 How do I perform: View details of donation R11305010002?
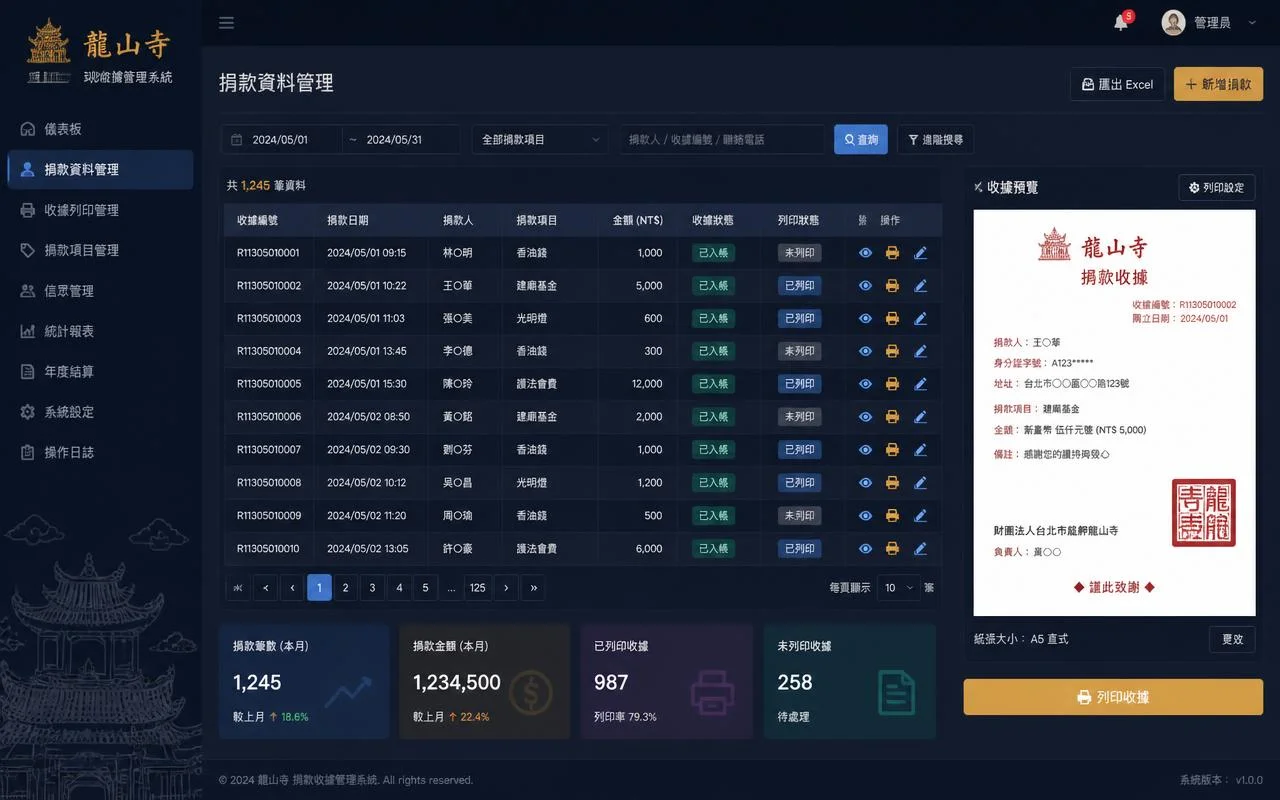[866, 286]
